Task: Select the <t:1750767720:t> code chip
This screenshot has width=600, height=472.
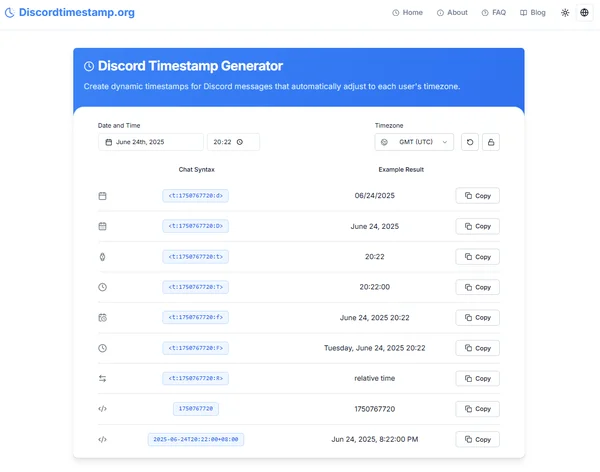Action: coord(196,256)
